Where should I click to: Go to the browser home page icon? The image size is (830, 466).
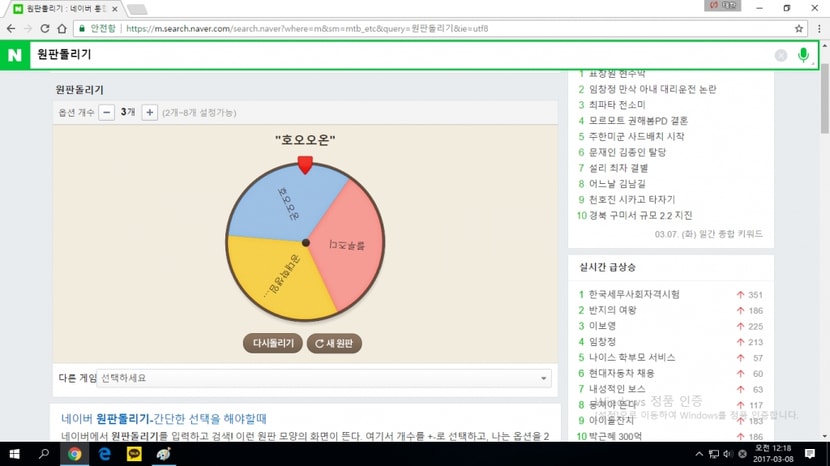click(62, 29)
